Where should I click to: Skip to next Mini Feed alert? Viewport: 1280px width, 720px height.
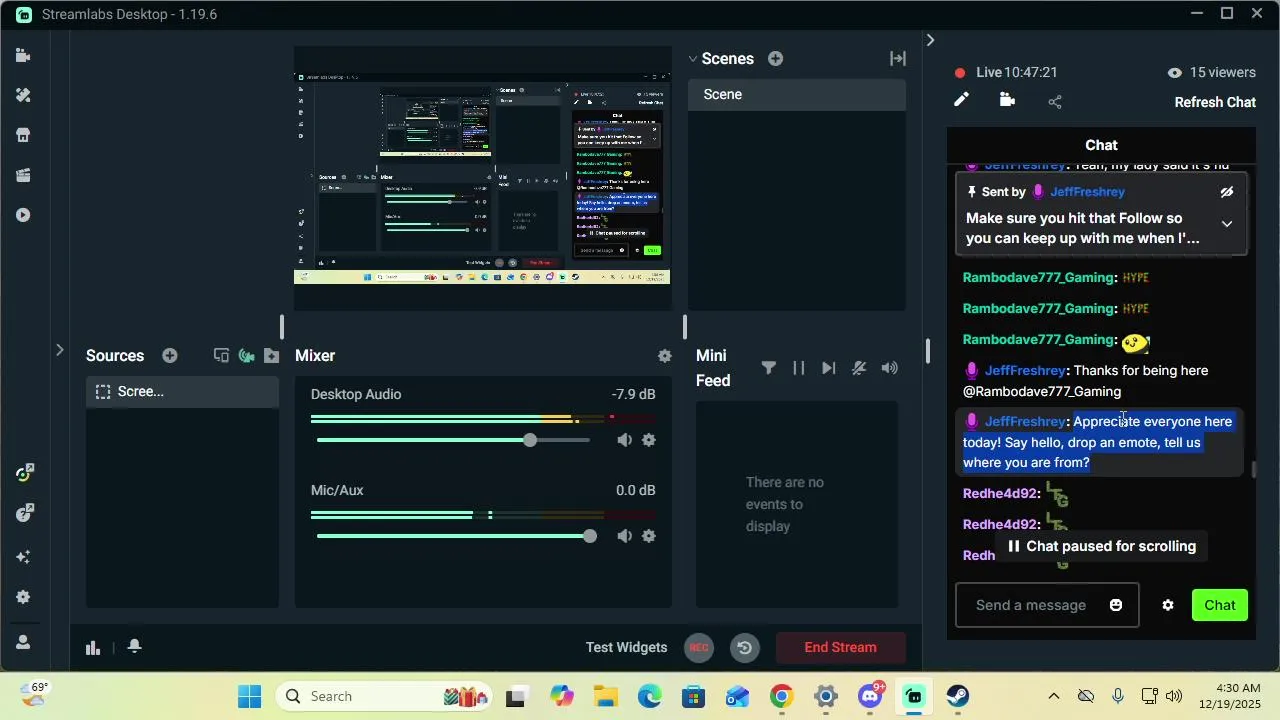pyautogui.click(x=828, y=368)
